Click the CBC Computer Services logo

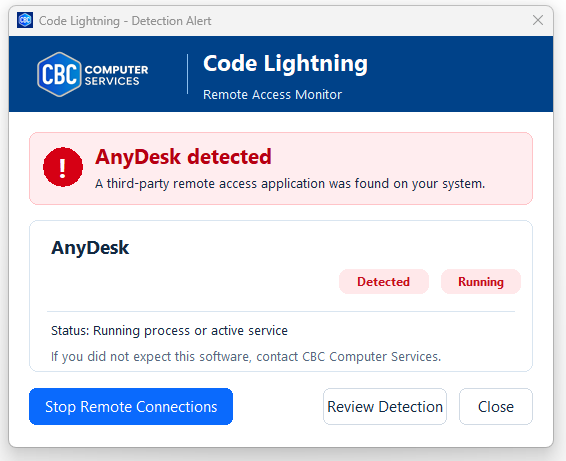tap(93, 74)
